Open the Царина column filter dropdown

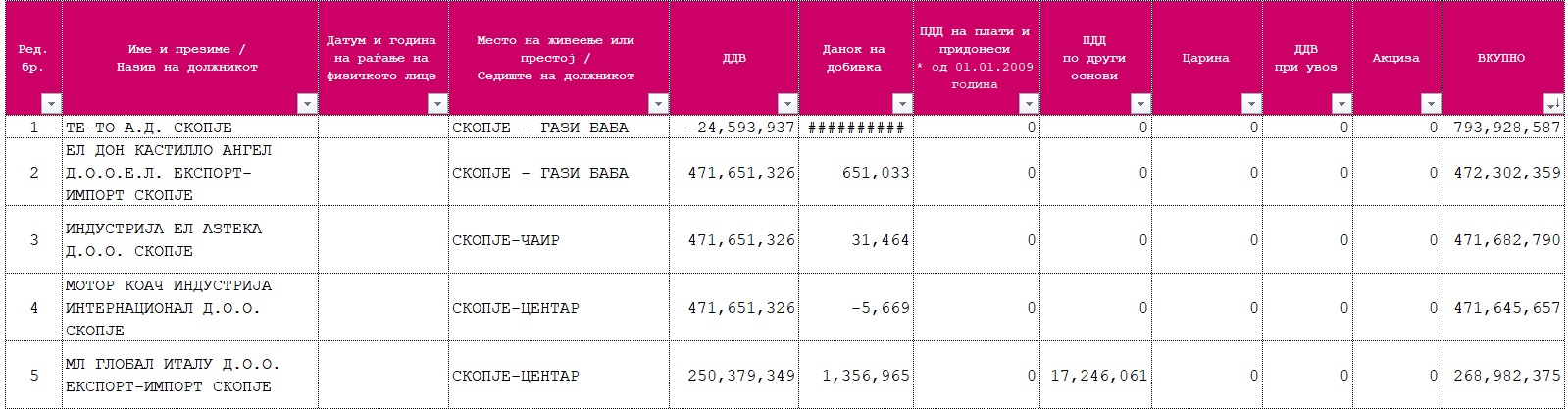click(x=1250, y=104)
